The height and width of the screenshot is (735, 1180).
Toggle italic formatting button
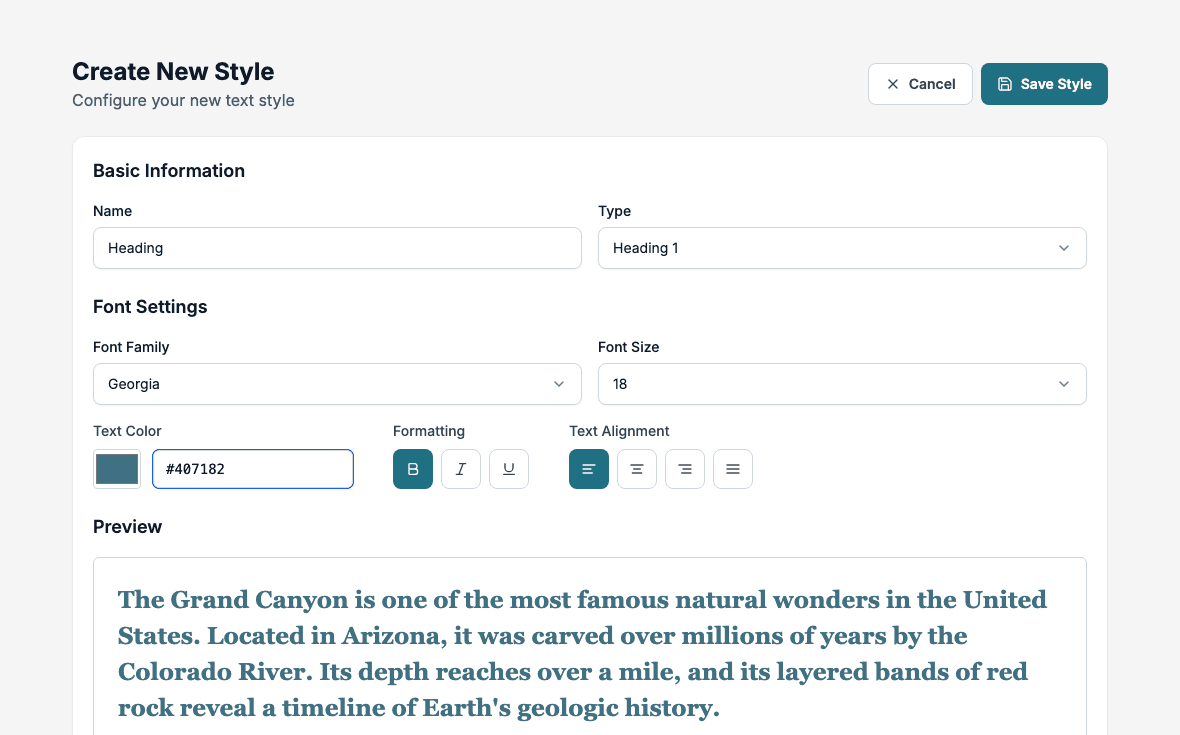(x=461, y=469)
